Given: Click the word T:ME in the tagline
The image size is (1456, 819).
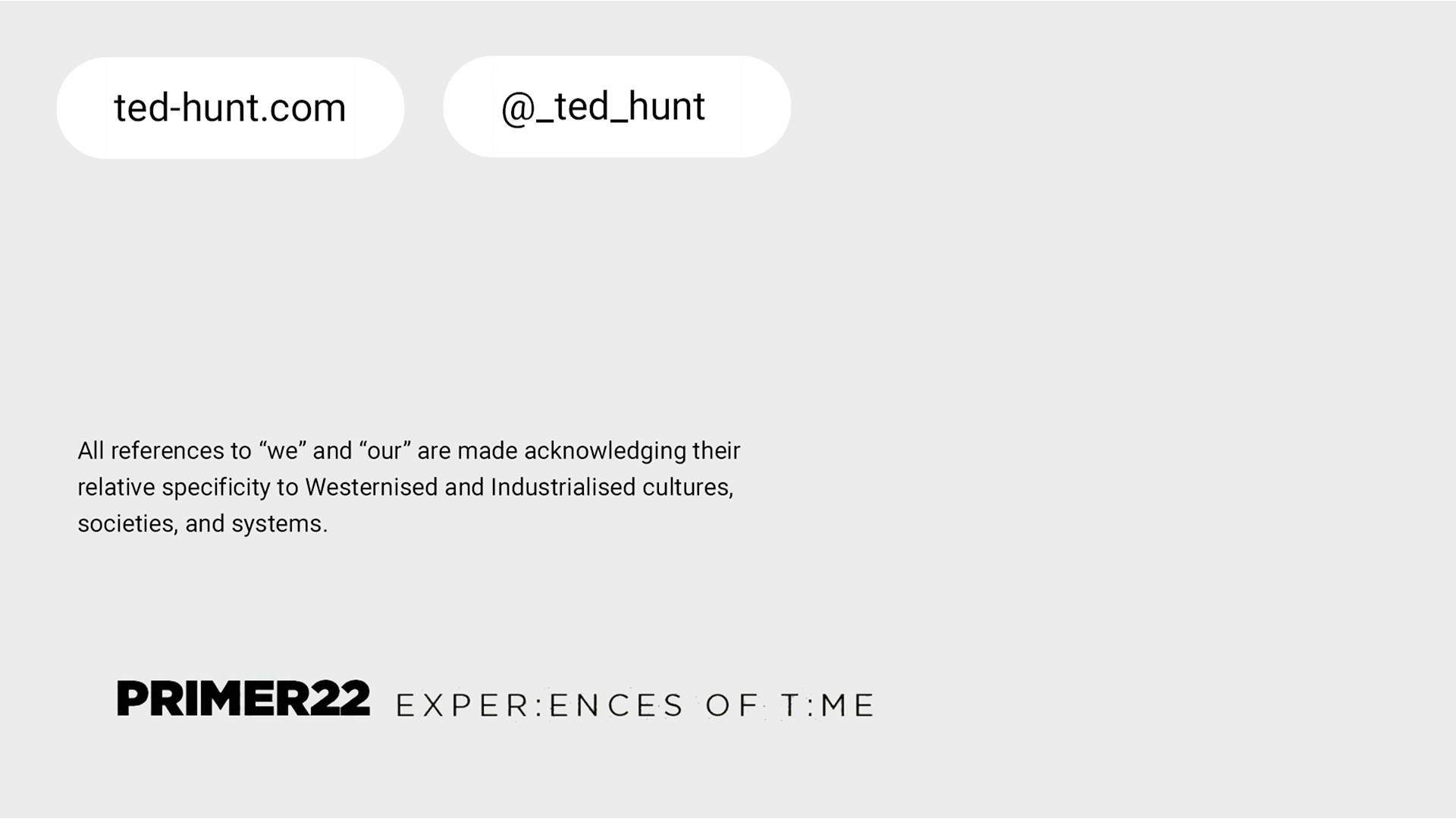Looking at the screenshot, I should tap(827, 706).
